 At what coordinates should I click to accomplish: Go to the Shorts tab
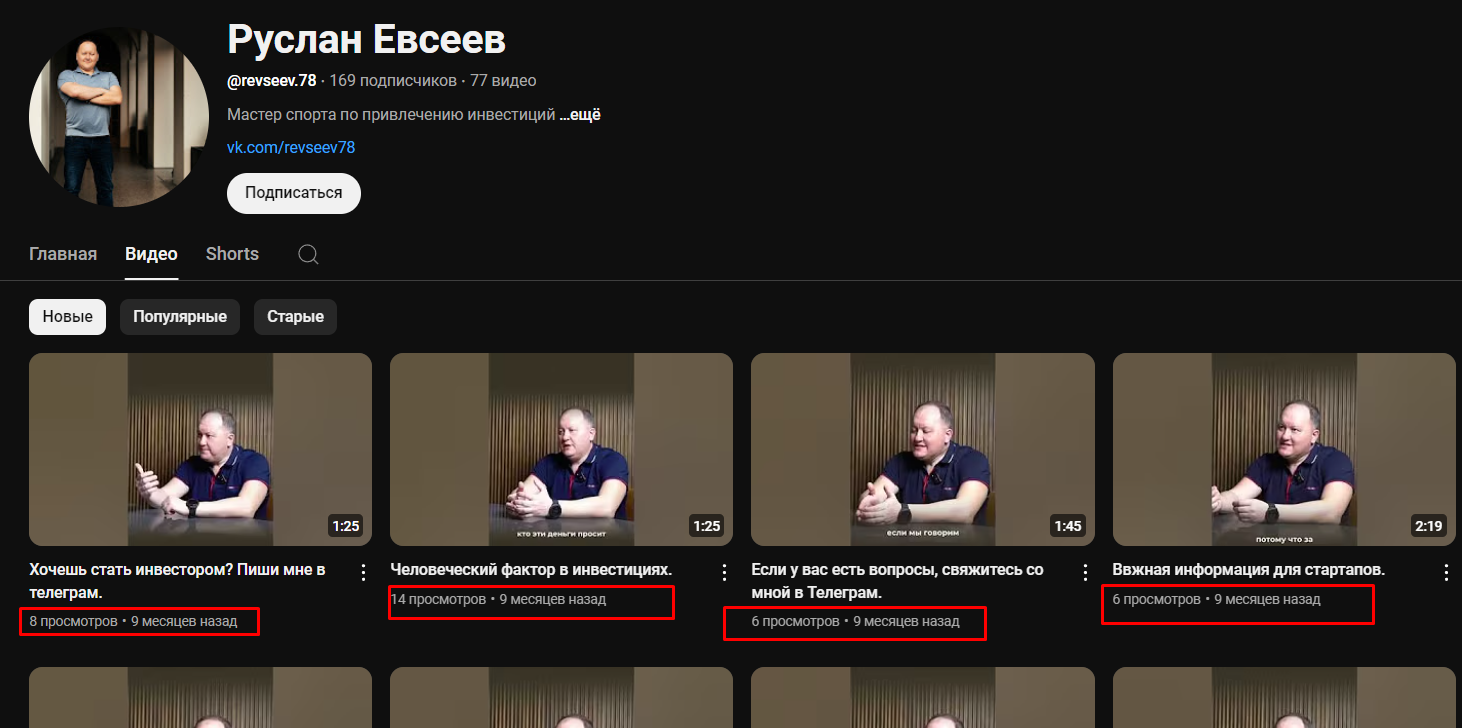232,254
